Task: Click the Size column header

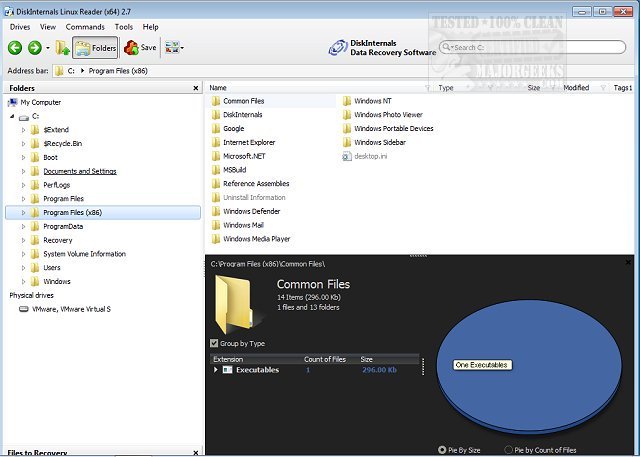Action: click(533, 88)
